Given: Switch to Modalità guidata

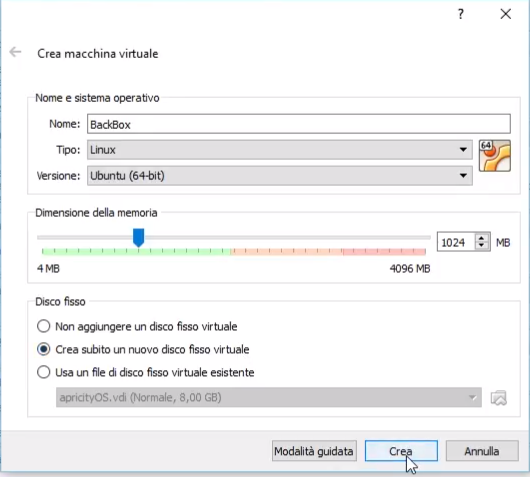Looking at the screenshot, I should pyautogui.click(x=314, y=451).
